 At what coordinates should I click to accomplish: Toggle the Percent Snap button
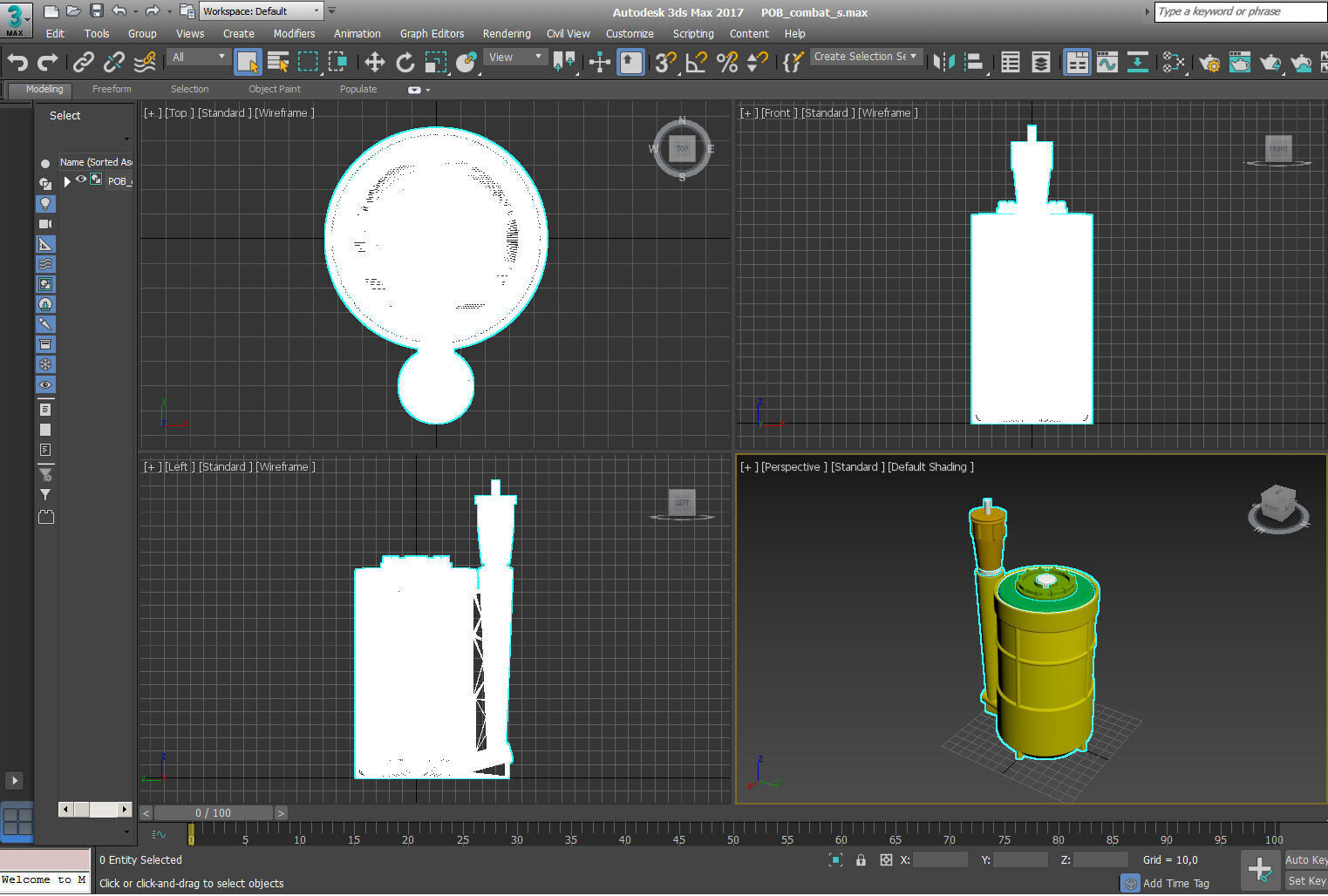727,62
